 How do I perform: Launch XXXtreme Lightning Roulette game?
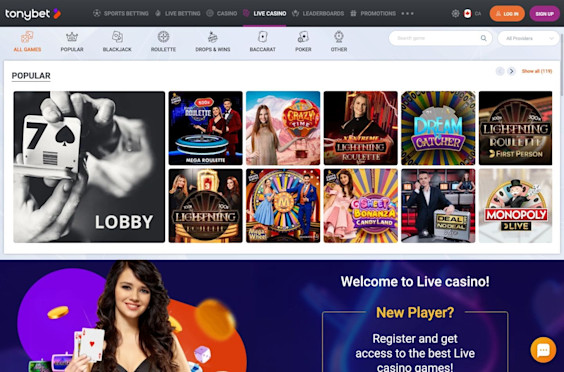[x=361, y=128]
